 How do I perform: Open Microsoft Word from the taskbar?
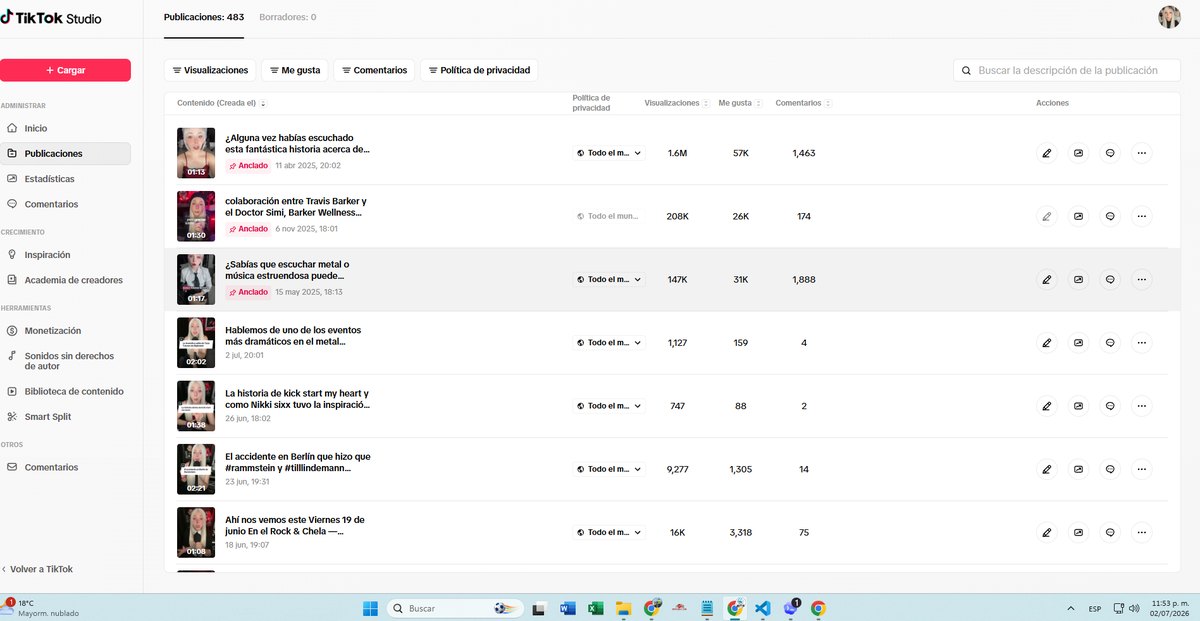(568, 607)
